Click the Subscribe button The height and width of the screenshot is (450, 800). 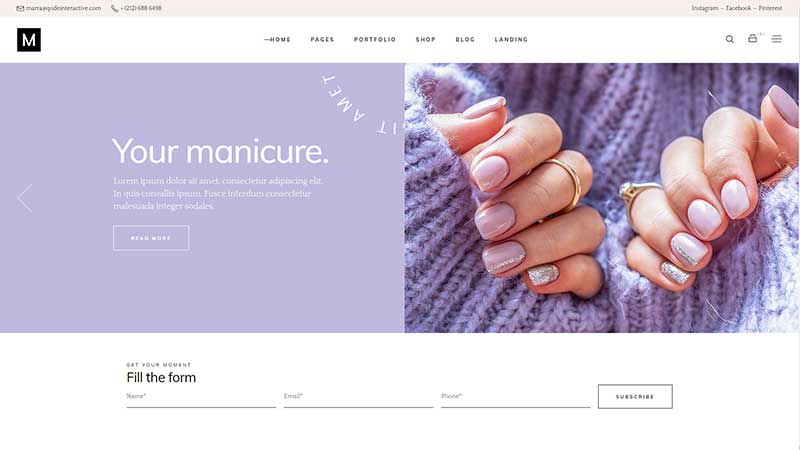tap(635, 396)
